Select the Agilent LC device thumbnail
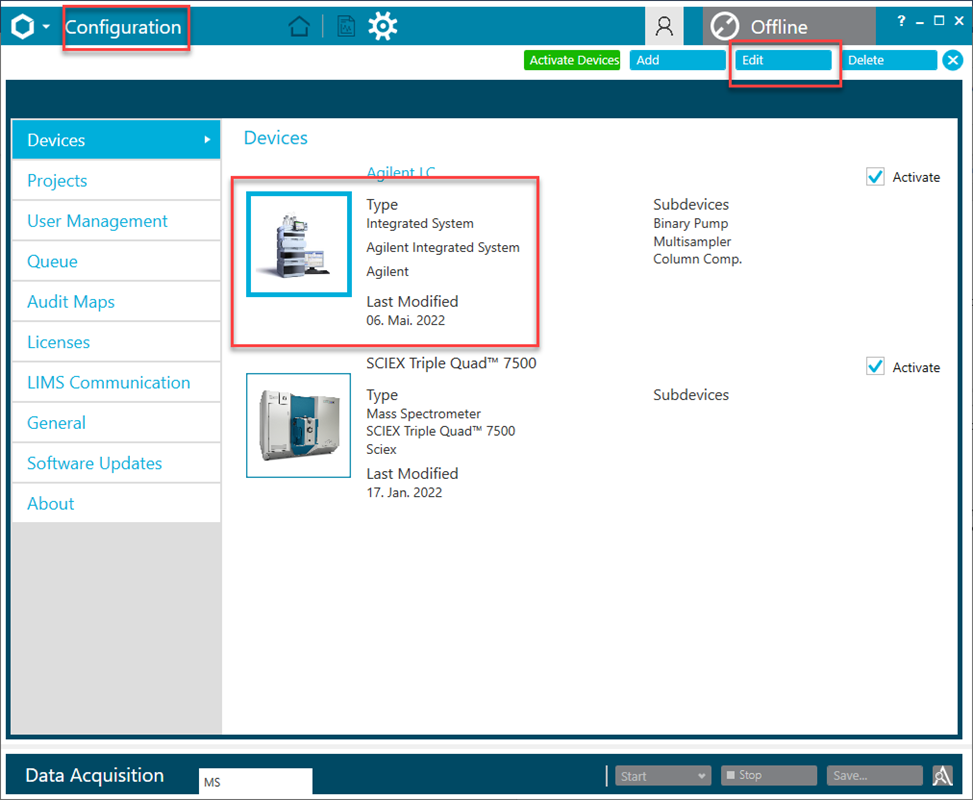The image size is (973, 800). [x=298, y=244]
